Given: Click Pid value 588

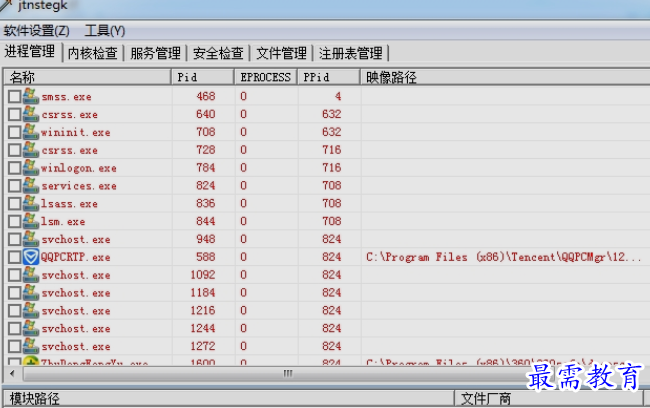Looking at the screenshot, I should point(206,257).
